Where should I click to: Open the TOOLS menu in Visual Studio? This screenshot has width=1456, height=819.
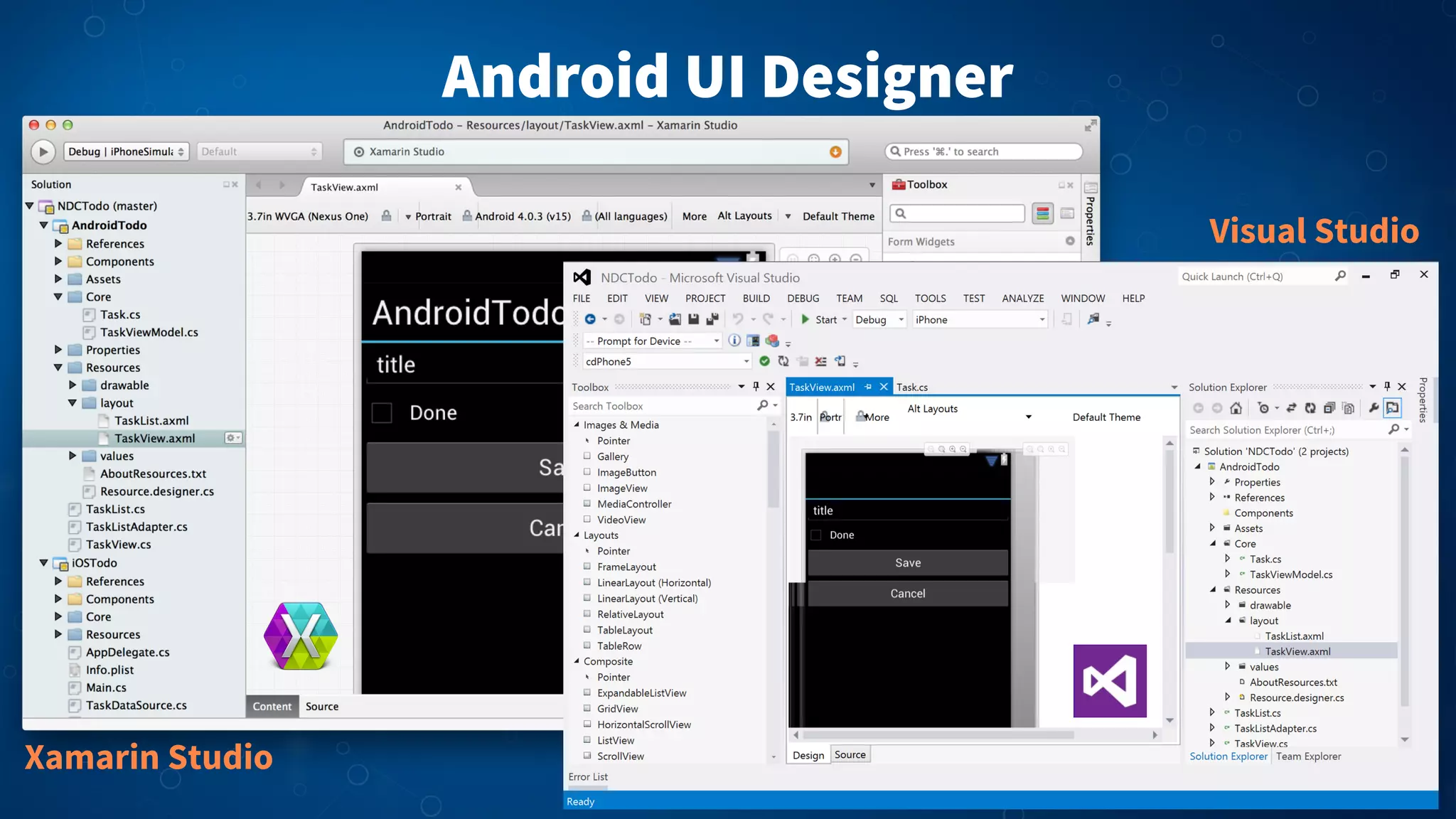pyautogui.click(x=930, y=298)
